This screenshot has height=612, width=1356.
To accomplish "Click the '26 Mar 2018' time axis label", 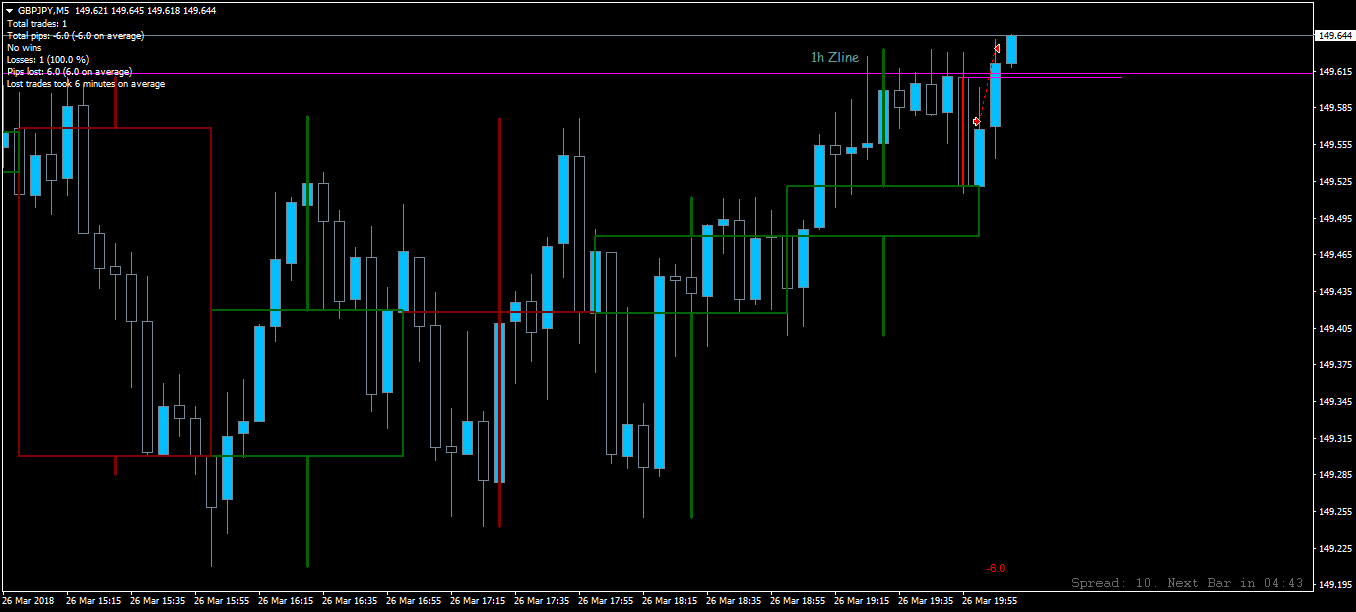I will pos(27,601).
